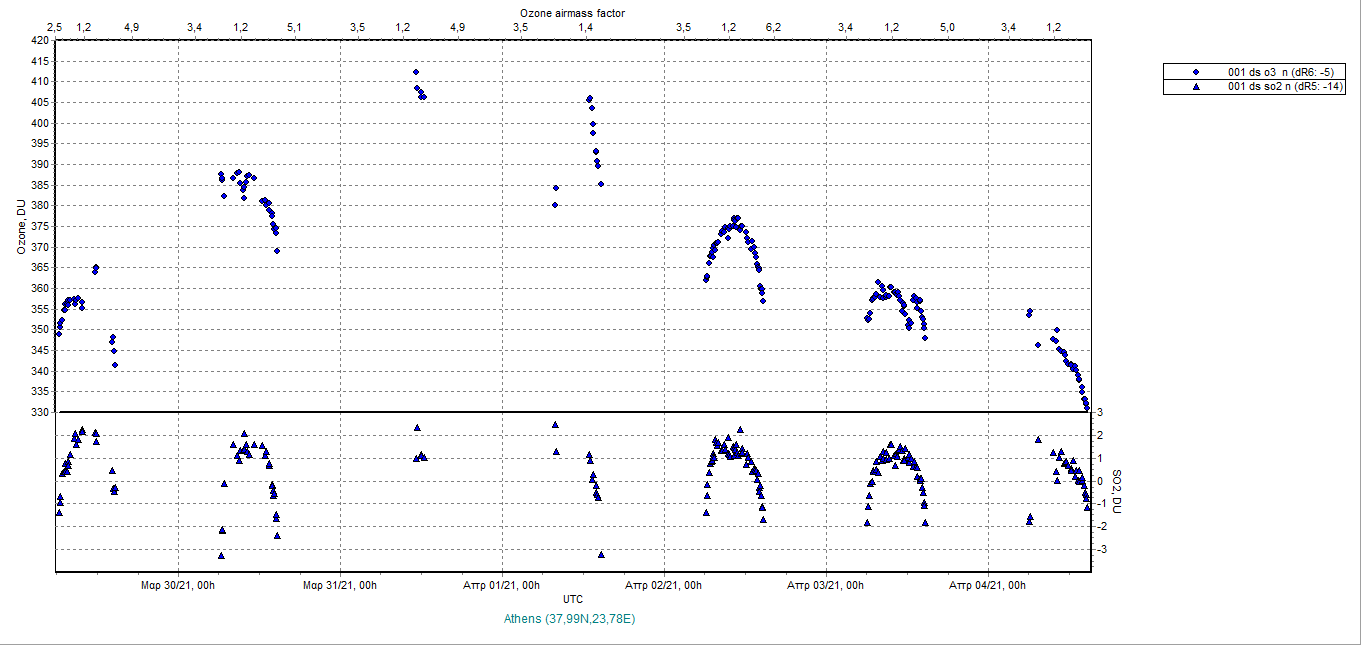Click the triangle marker in the legend
The image size is (1361, 645).
[x=1196, y=87]
